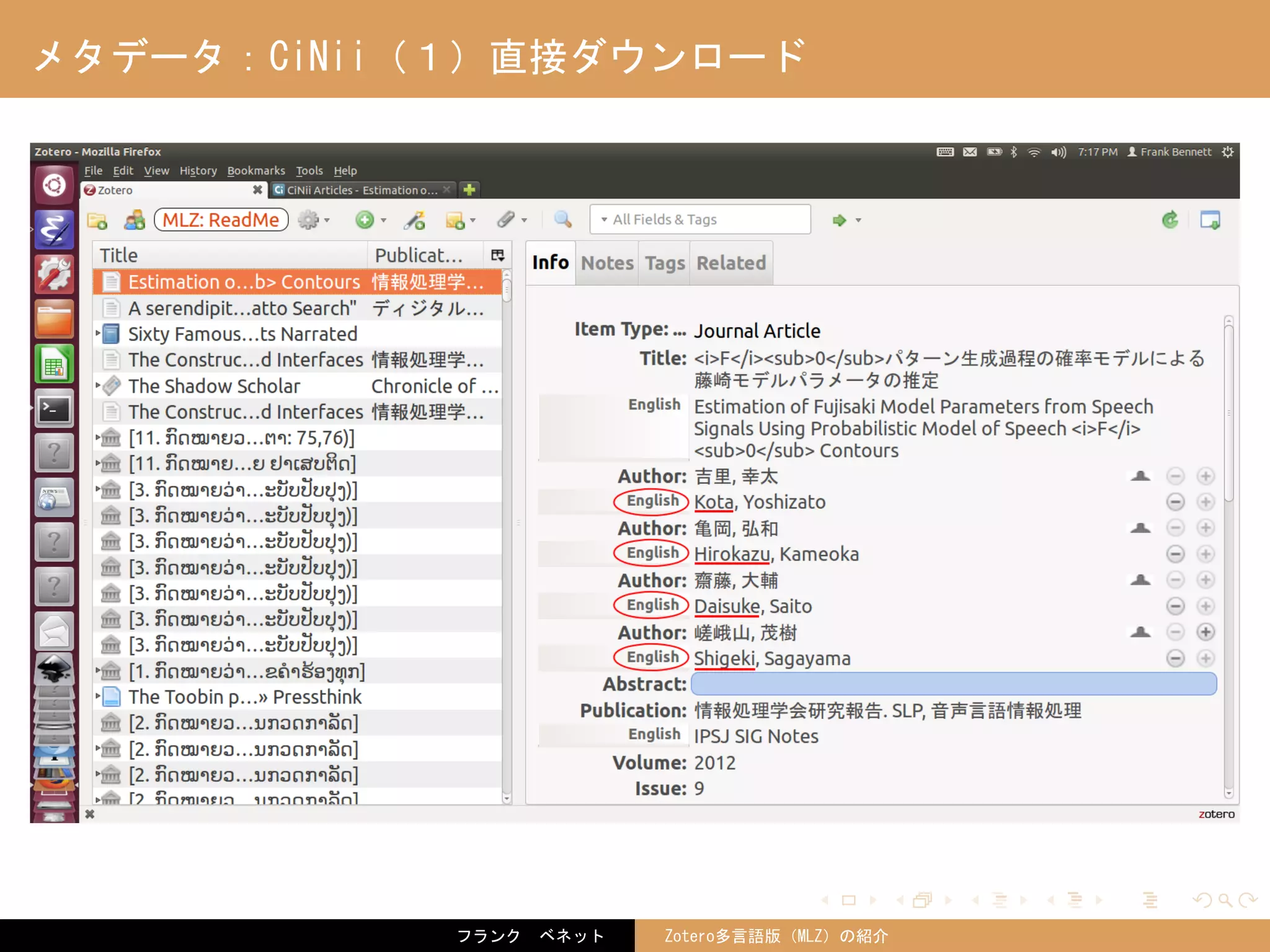Toggle name mode for author 吉里, 幸太
Screen dimensions: 1270x952
[x=1140, y=476]
